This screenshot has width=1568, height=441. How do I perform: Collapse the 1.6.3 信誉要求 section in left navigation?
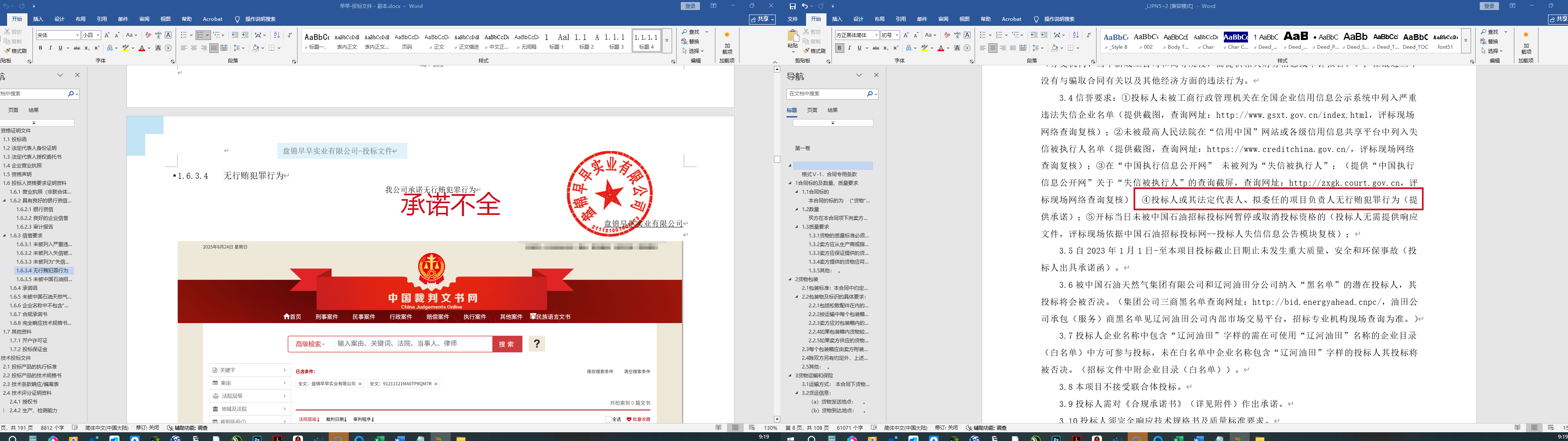(x=5, y=235)
